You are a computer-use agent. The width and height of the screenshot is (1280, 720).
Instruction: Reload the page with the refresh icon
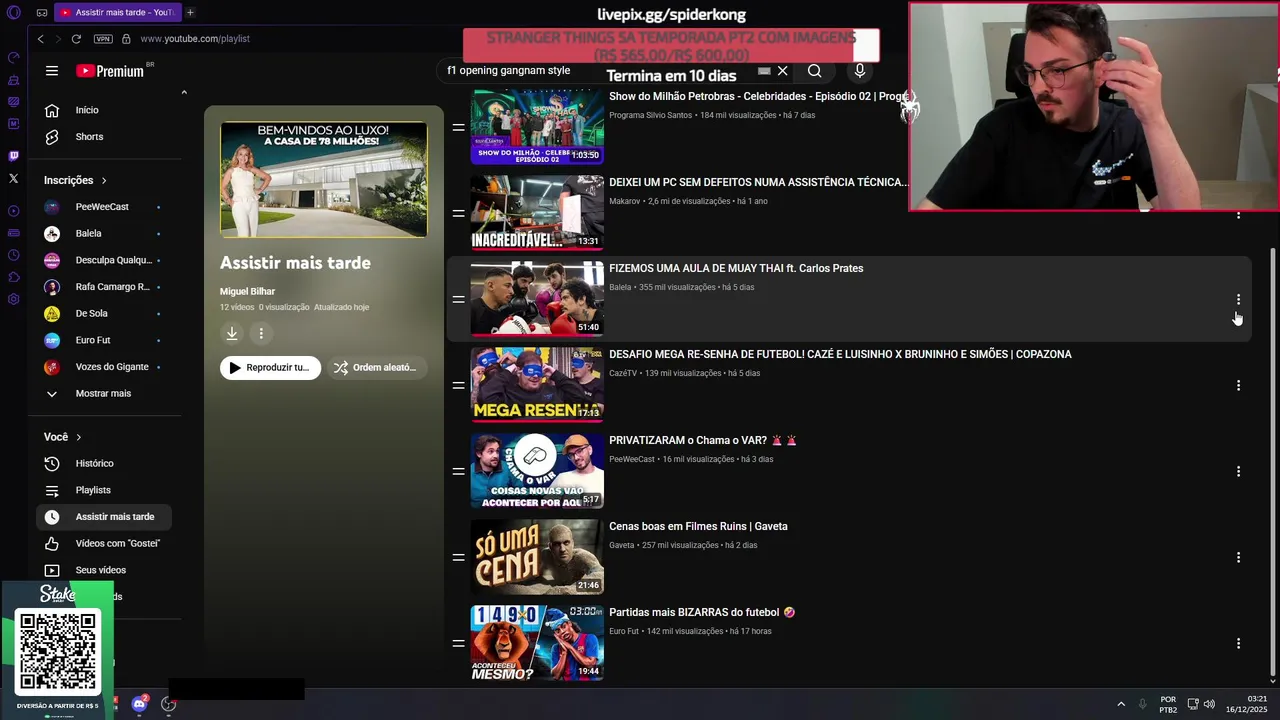76,39
